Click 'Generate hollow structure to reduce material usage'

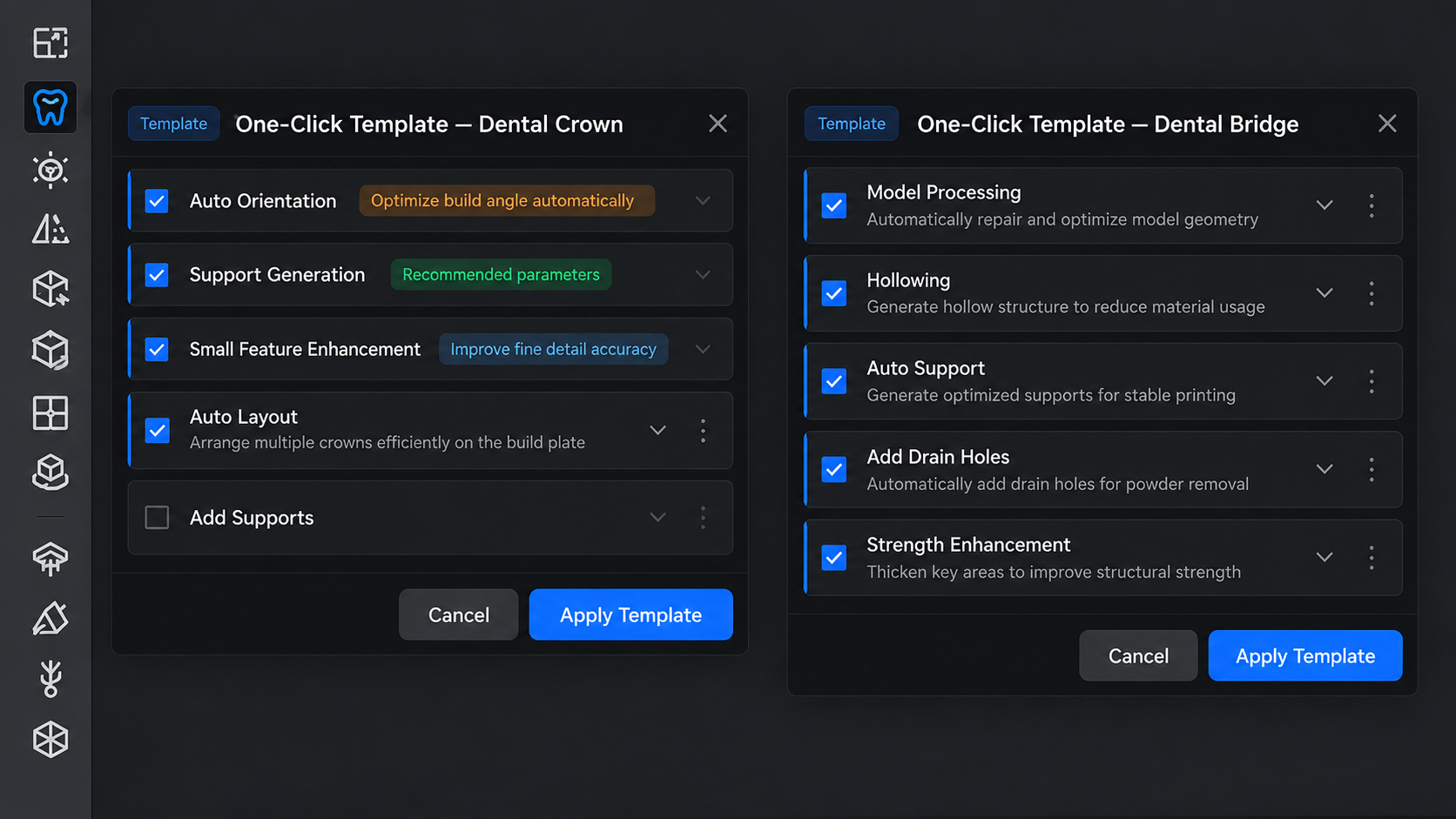(x=1066, y=307)
